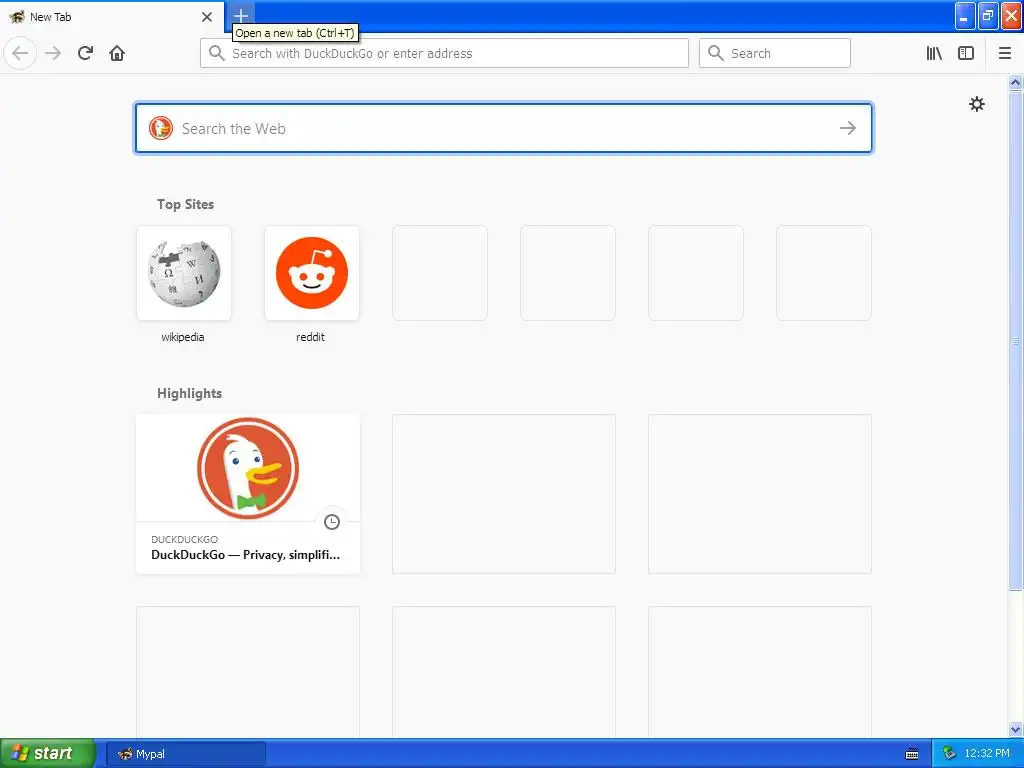Click the wikipedia label under the tile
This screenshot has height=768, width=1024.
click(x=183, y=337)
